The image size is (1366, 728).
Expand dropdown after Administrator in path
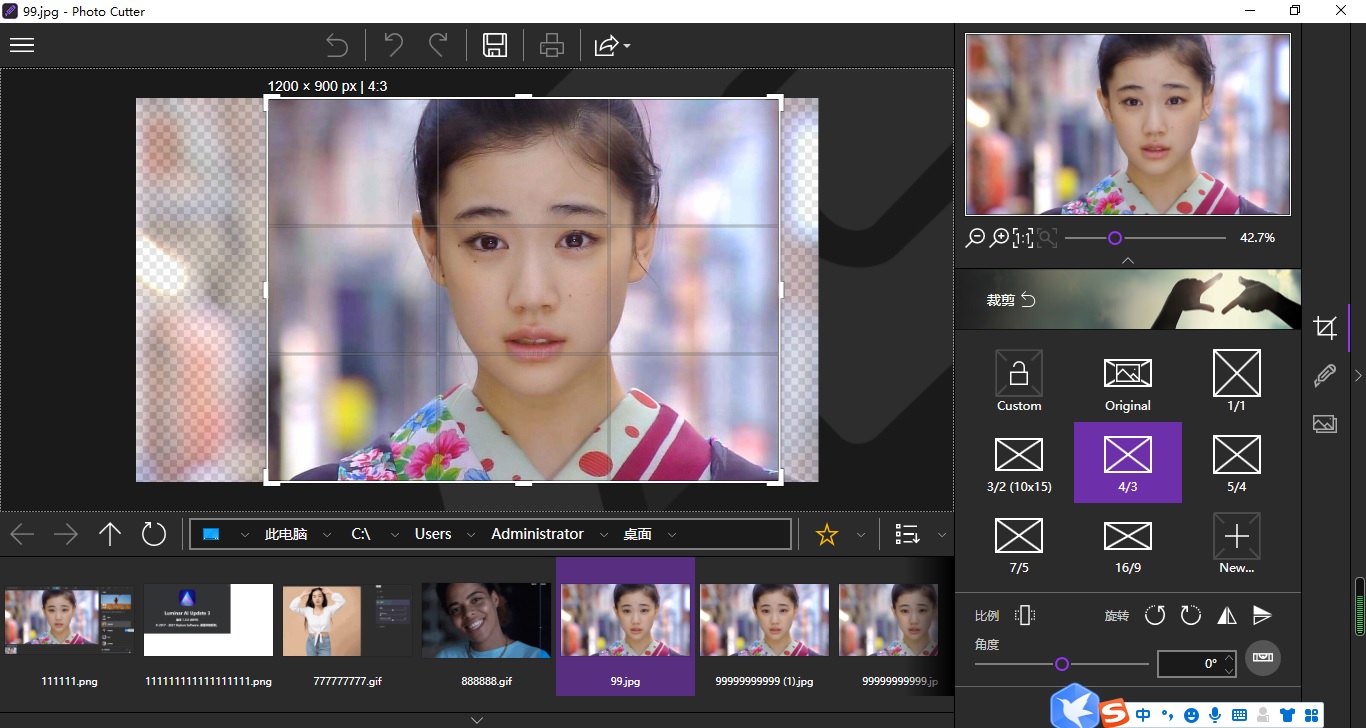[x=603, y=535]
